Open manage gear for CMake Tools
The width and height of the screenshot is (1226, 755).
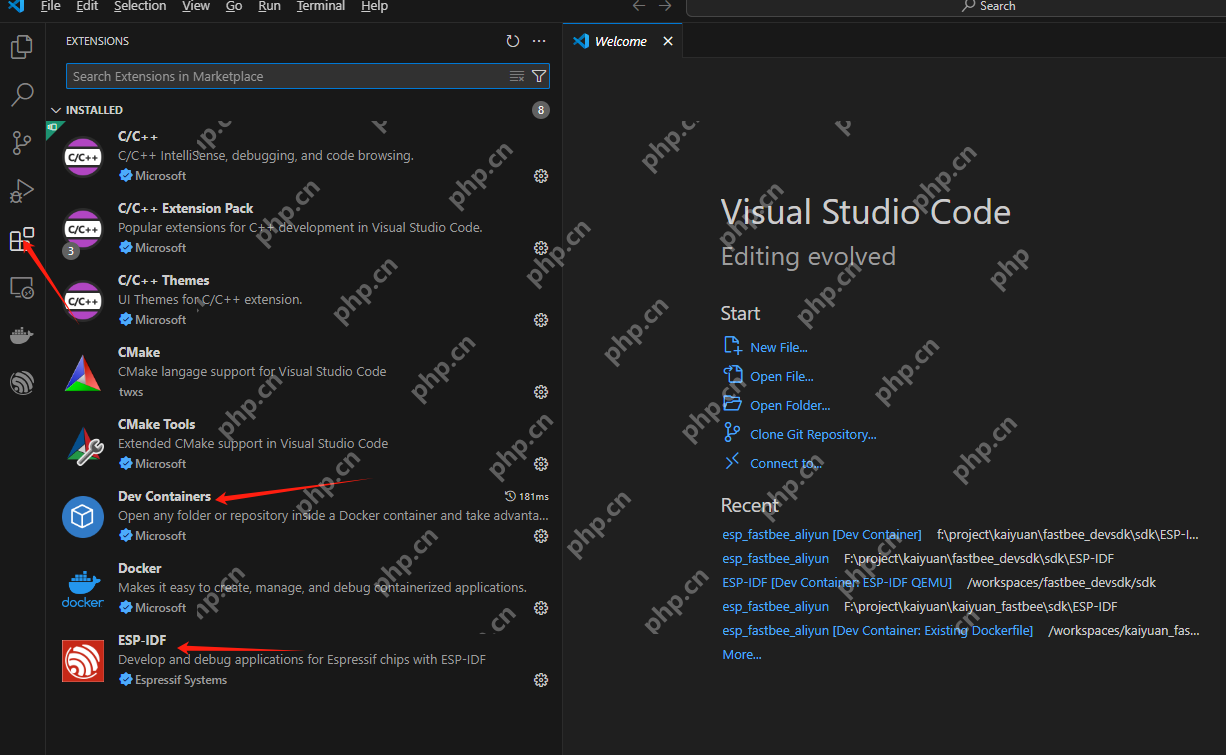541,464
